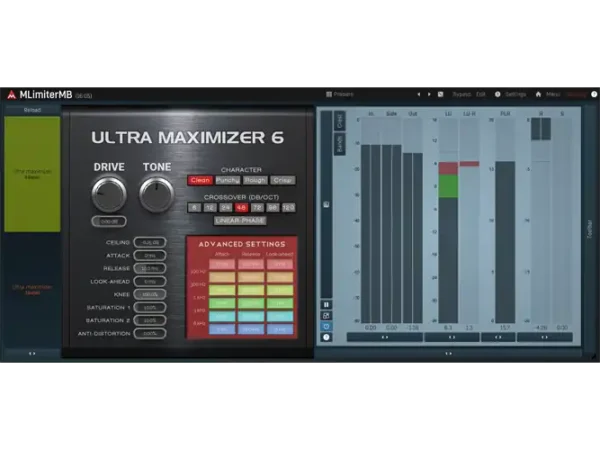The image size is (600, 450).
Task: Click the RELEASE value field
Action: point(150,269)
